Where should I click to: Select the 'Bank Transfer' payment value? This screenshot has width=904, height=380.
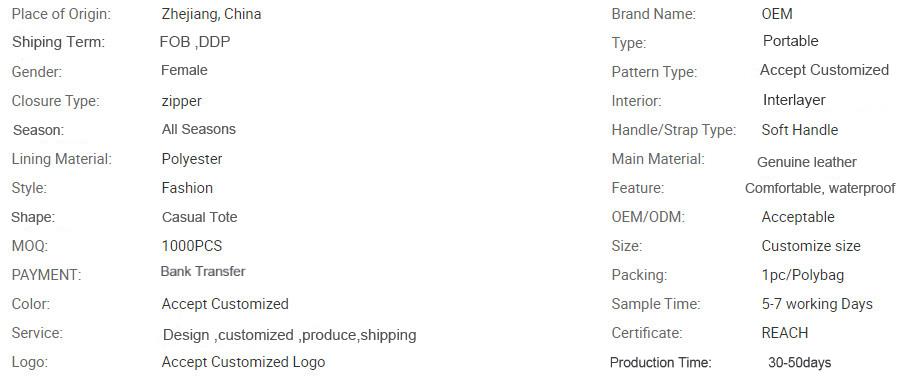(203, 271)
